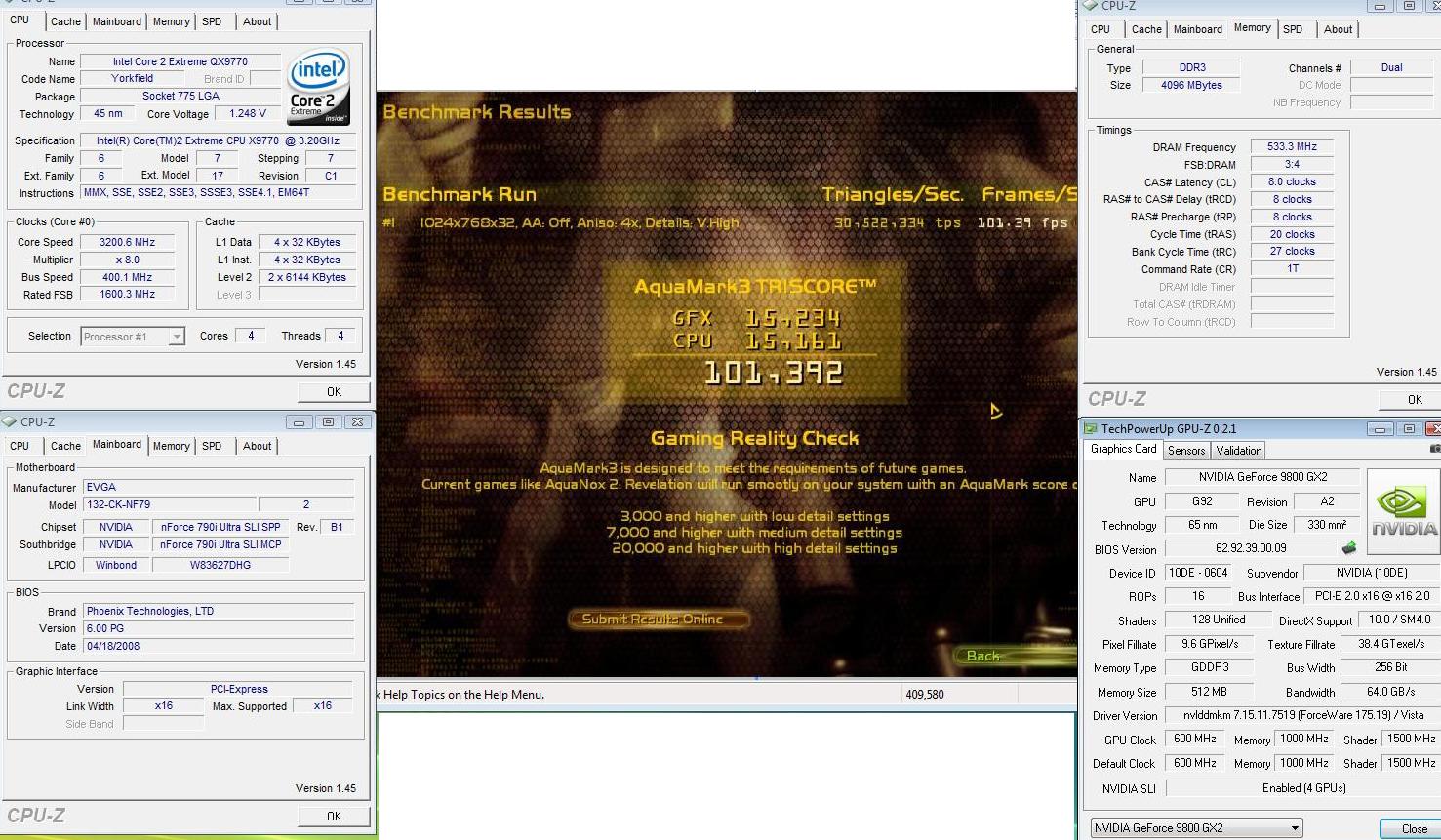The width and height of the screenshot is (1441, 840).
Task: Click the Core Voltage value 1.248 V
Action: (x=248, y=114)
